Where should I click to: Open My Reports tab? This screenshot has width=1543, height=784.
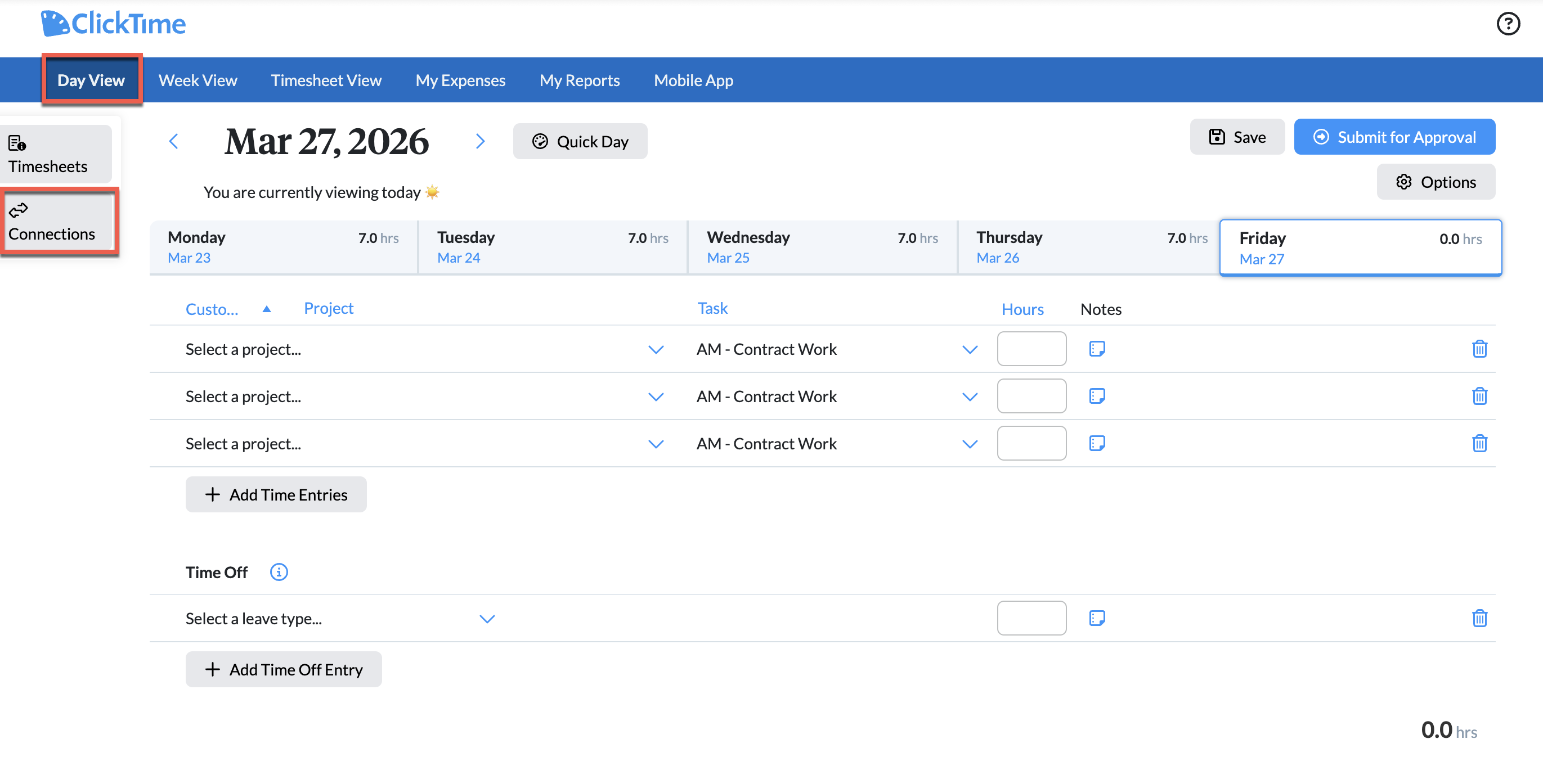(579, 80)
